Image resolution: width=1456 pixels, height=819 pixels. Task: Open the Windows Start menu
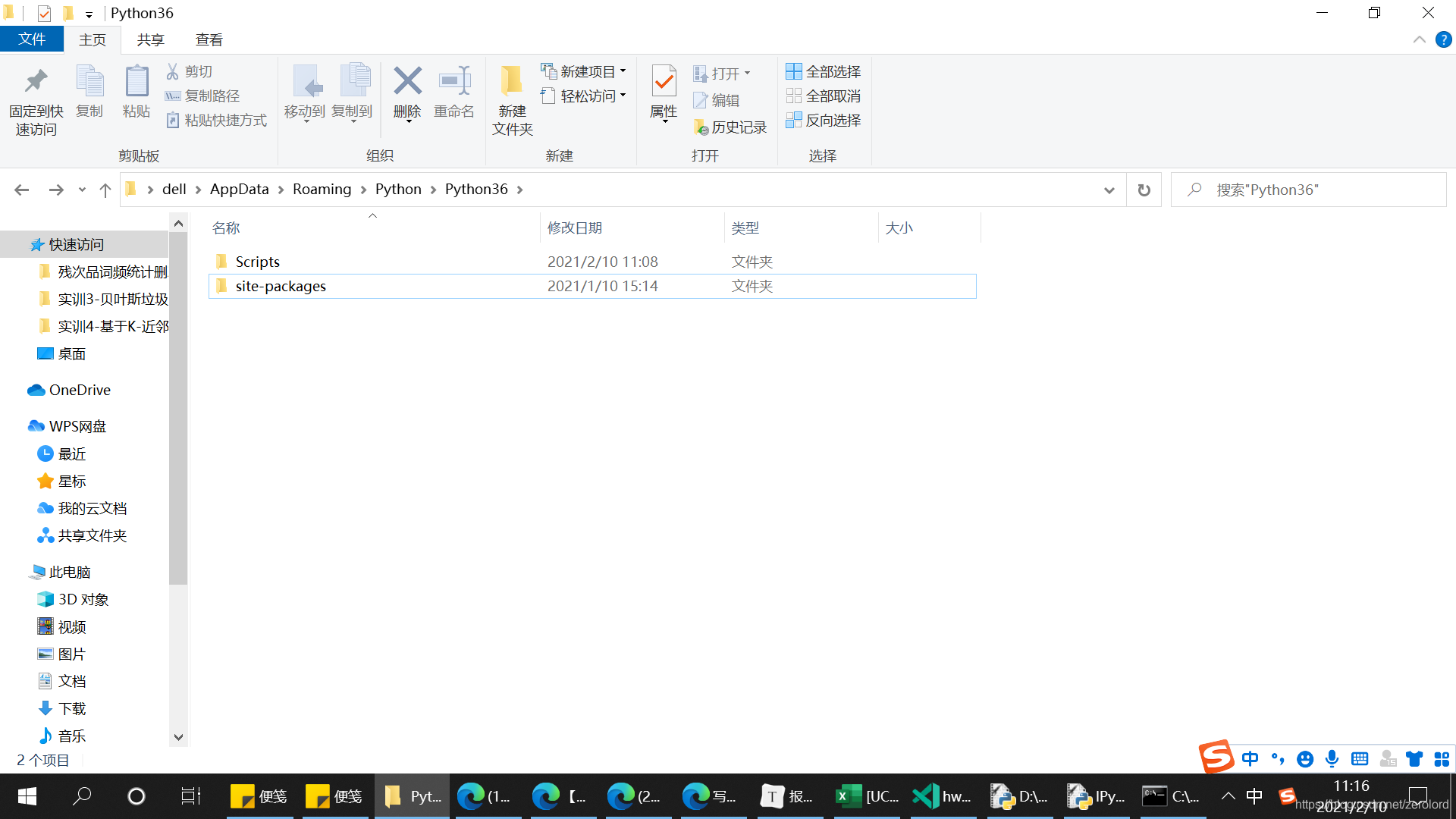(27, 796)
